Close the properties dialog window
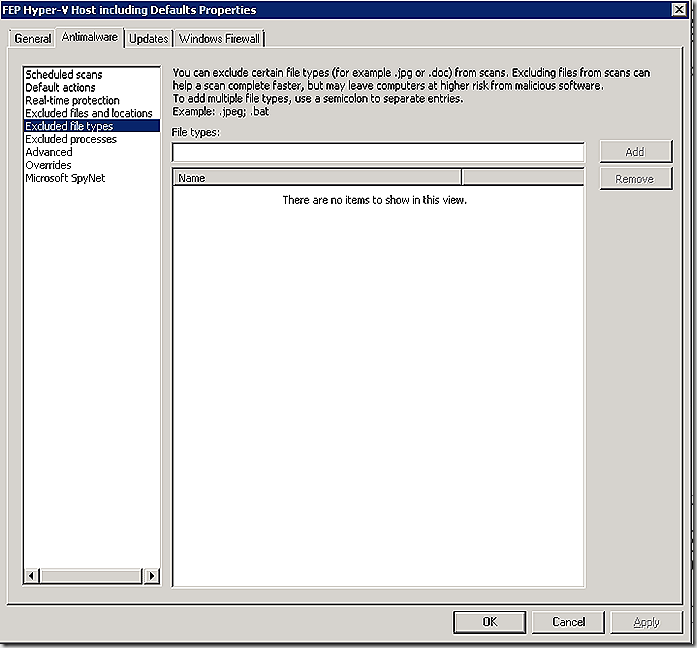This screenshot has width=697, height=648. pyautogui.click(x=679, y=9)
